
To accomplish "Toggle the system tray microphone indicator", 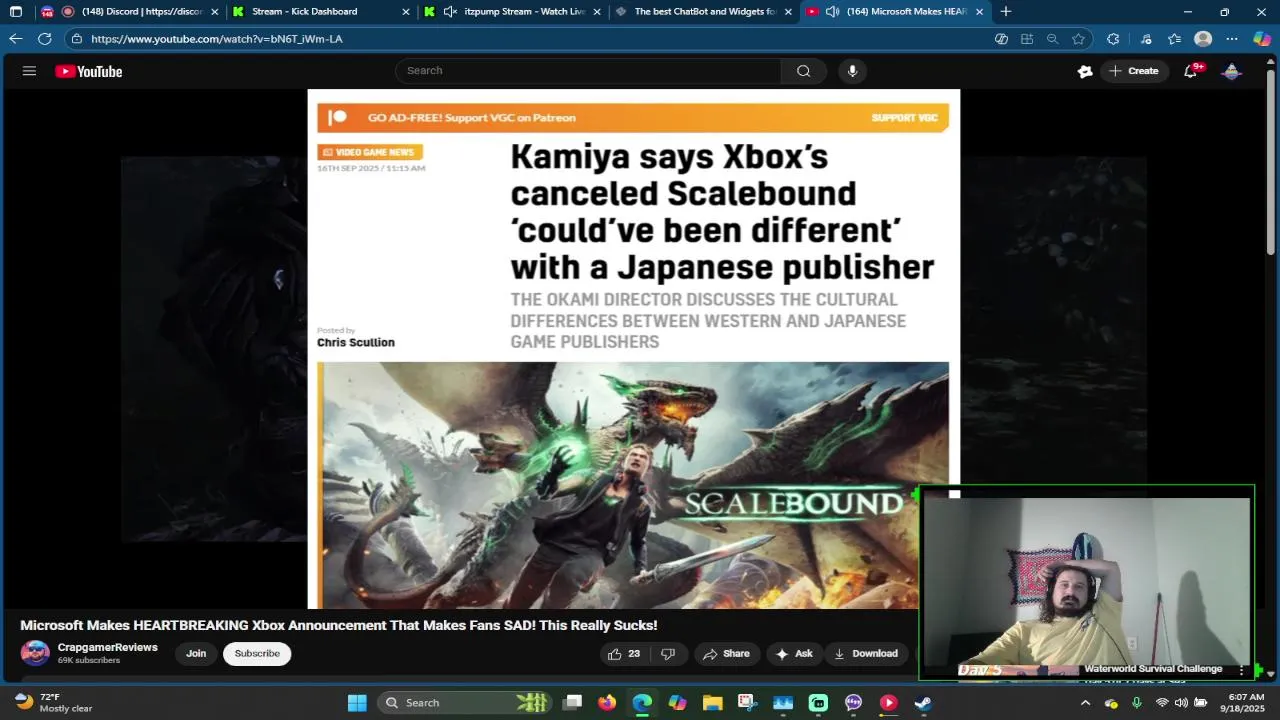I will [x=1137, y=703].
